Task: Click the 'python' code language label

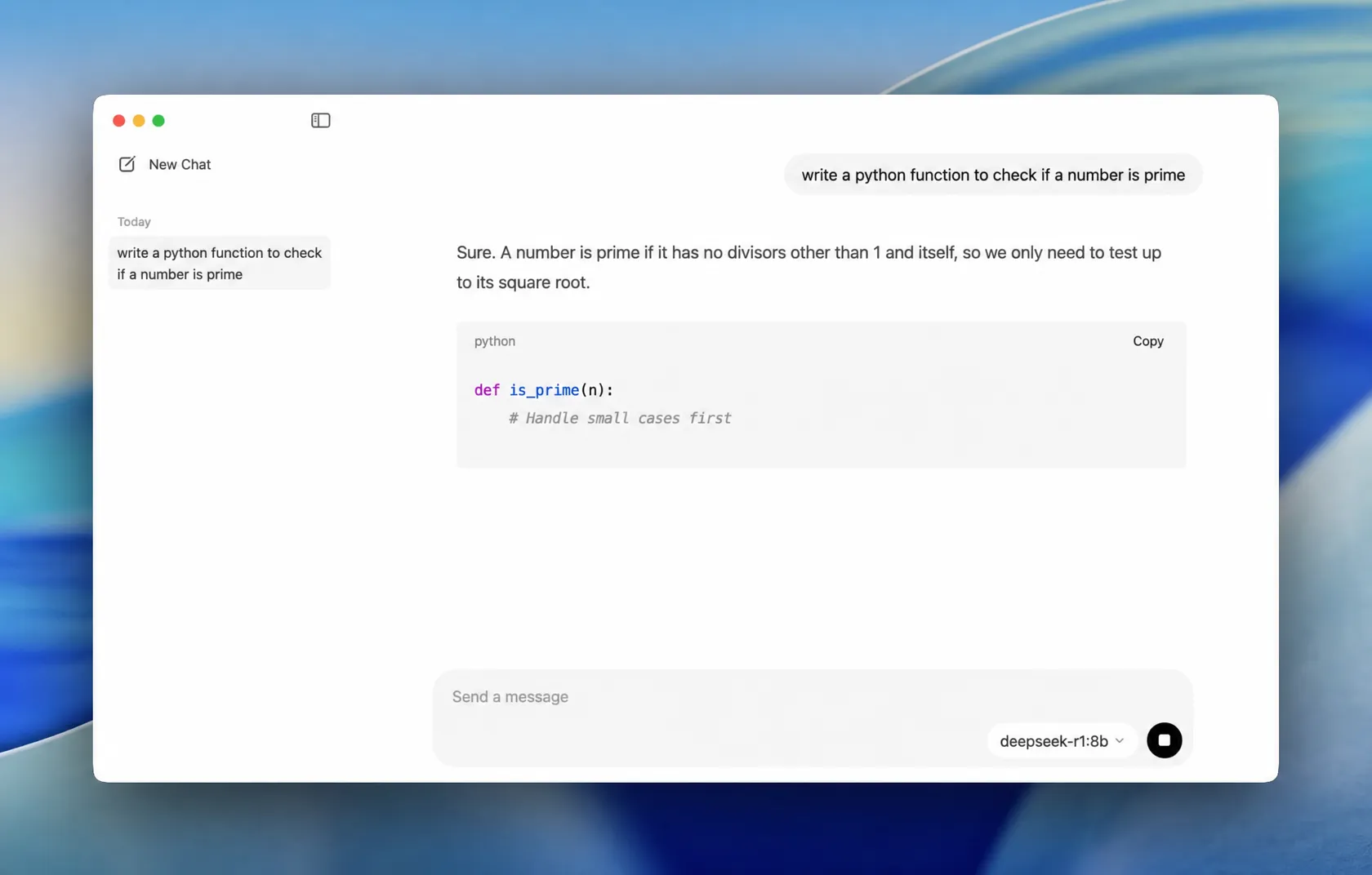Action: point(495,341)
